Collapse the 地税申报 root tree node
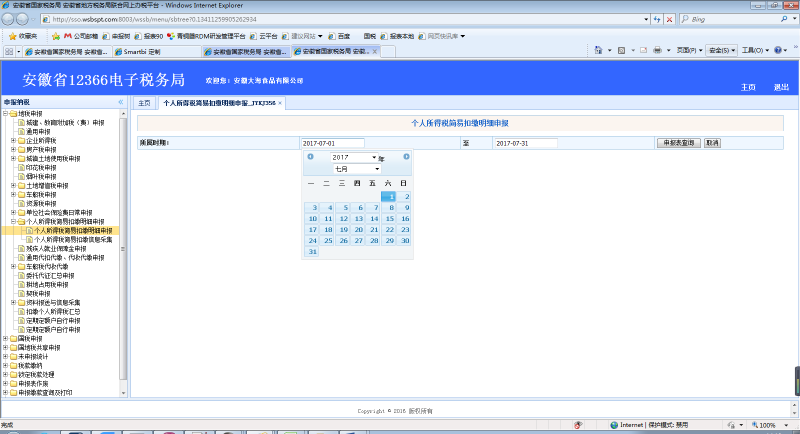 pyautogui.click(x=6, y=114)
